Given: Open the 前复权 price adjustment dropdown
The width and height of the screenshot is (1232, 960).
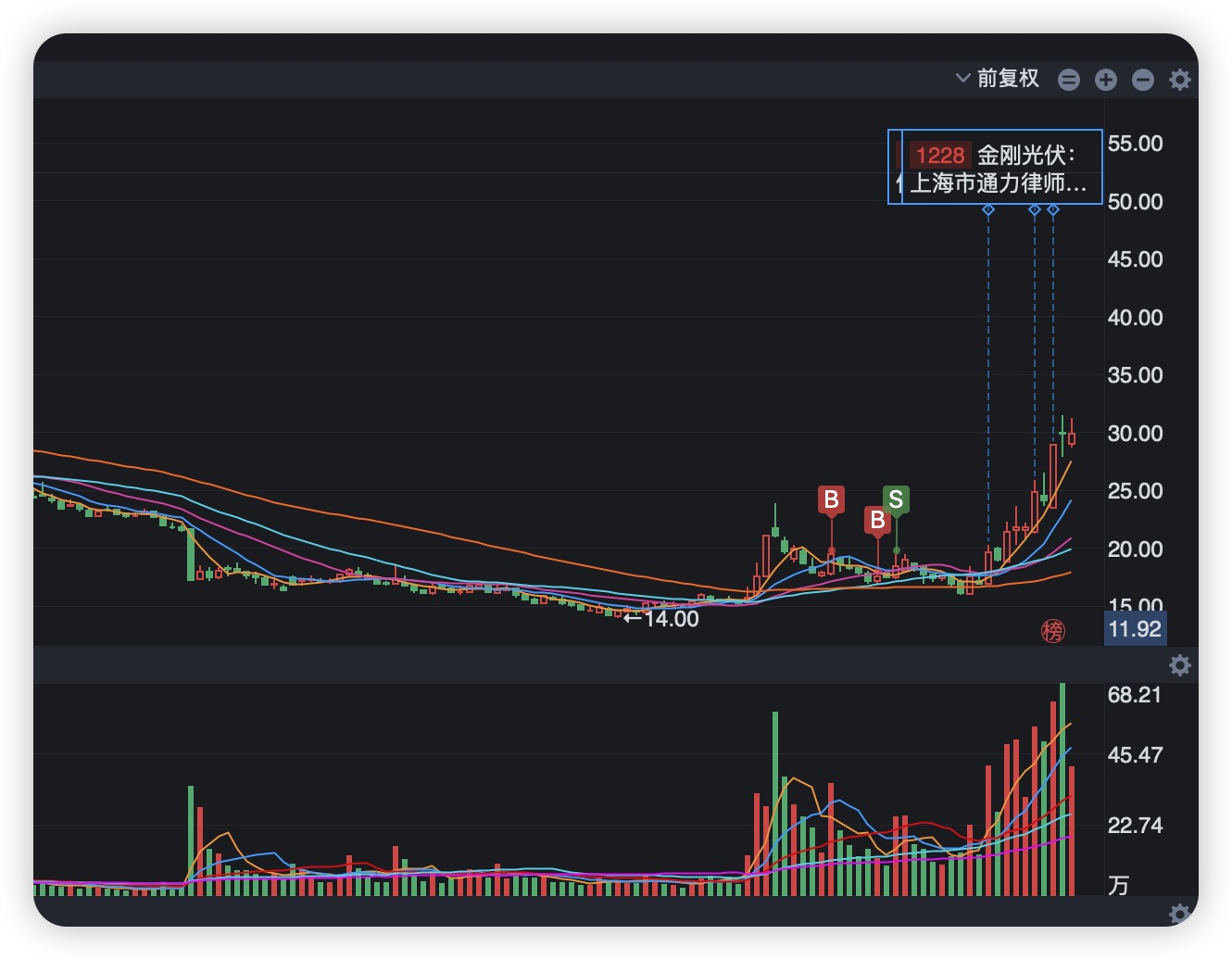Looking at the screenshot, I should click(998, 79).
